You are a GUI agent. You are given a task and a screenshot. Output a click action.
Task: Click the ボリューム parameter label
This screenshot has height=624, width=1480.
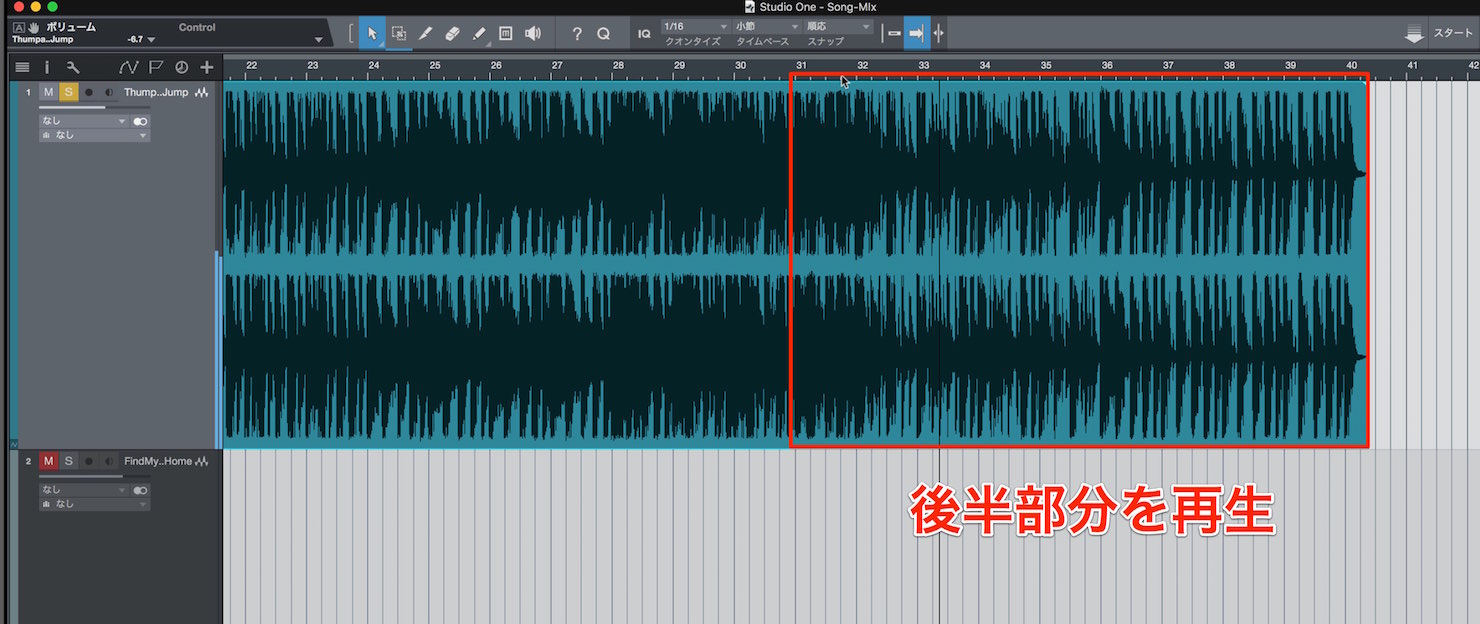point(71,27)
